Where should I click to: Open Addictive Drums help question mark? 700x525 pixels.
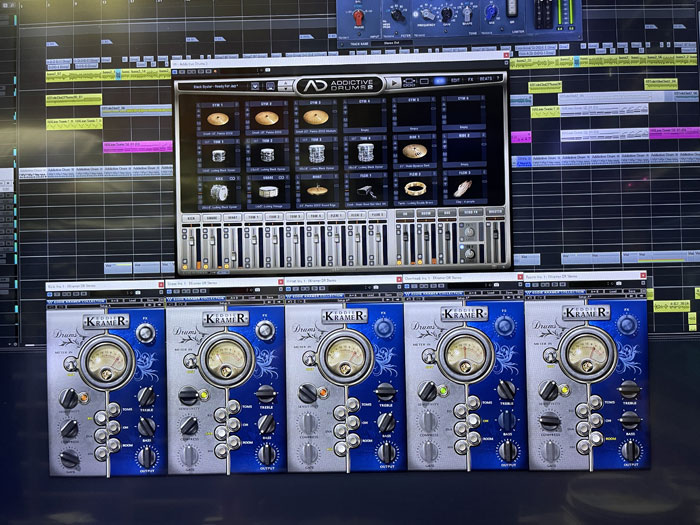click(499, 79)
